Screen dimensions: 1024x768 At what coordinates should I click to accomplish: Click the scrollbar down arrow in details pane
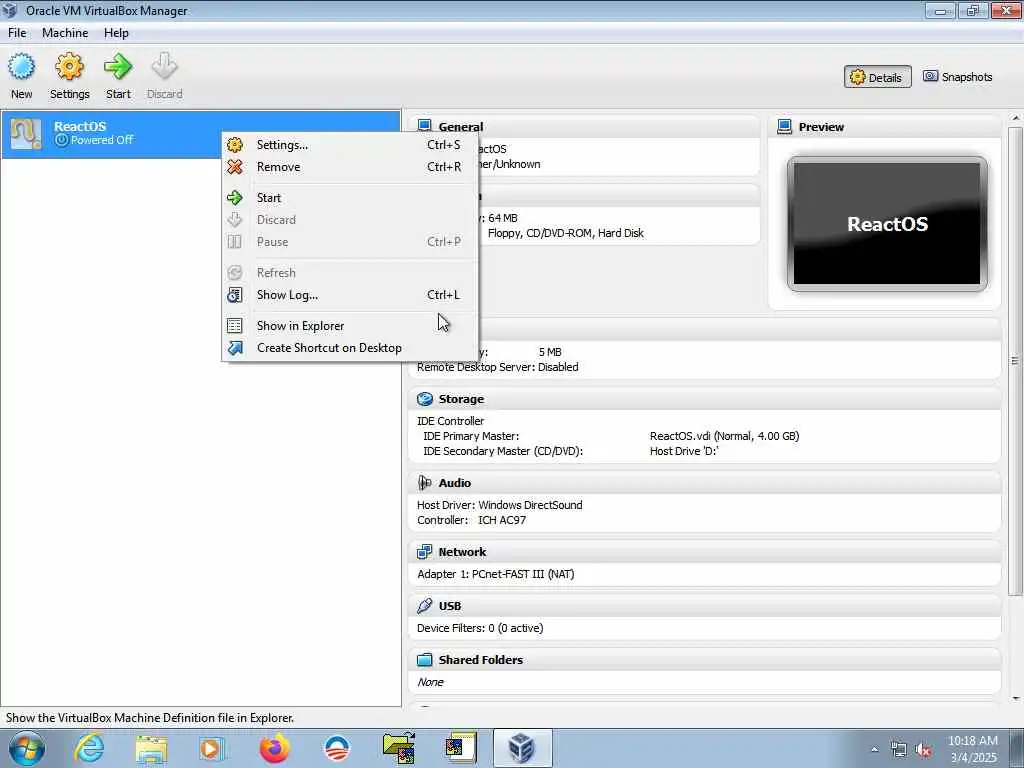pyautogui.click(x=1015, y=698)
